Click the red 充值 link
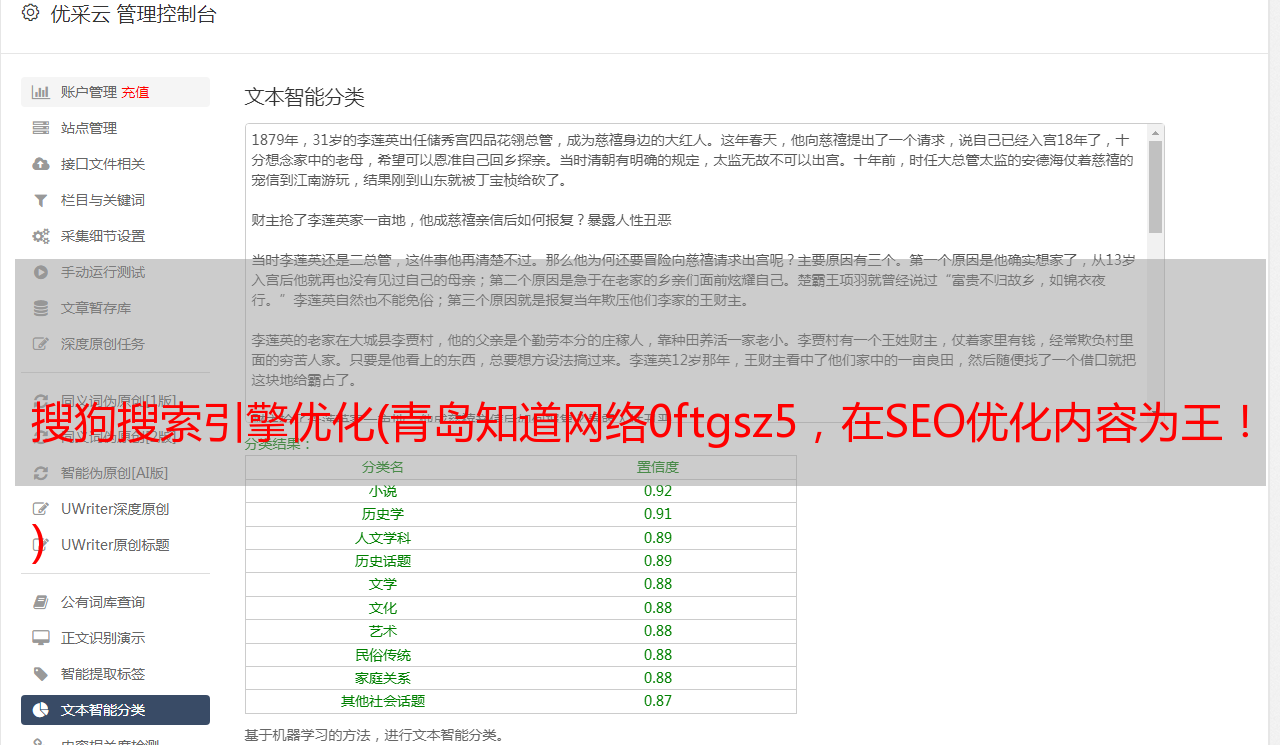Screen dimensions: 1280x745 pyautogui.click(x=135, y=92)
